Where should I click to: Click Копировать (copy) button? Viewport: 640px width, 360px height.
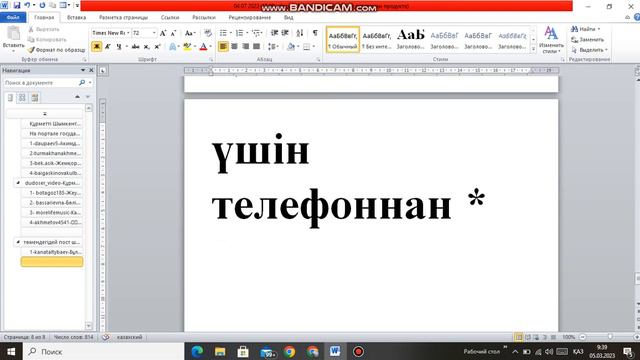point(47,40)
